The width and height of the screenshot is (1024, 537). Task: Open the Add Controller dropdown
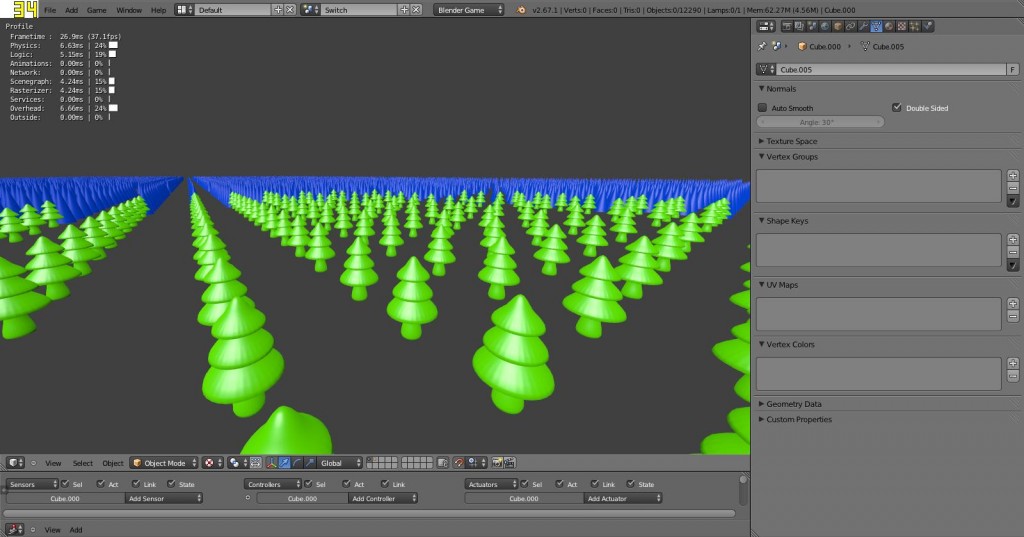click(383, 498)
